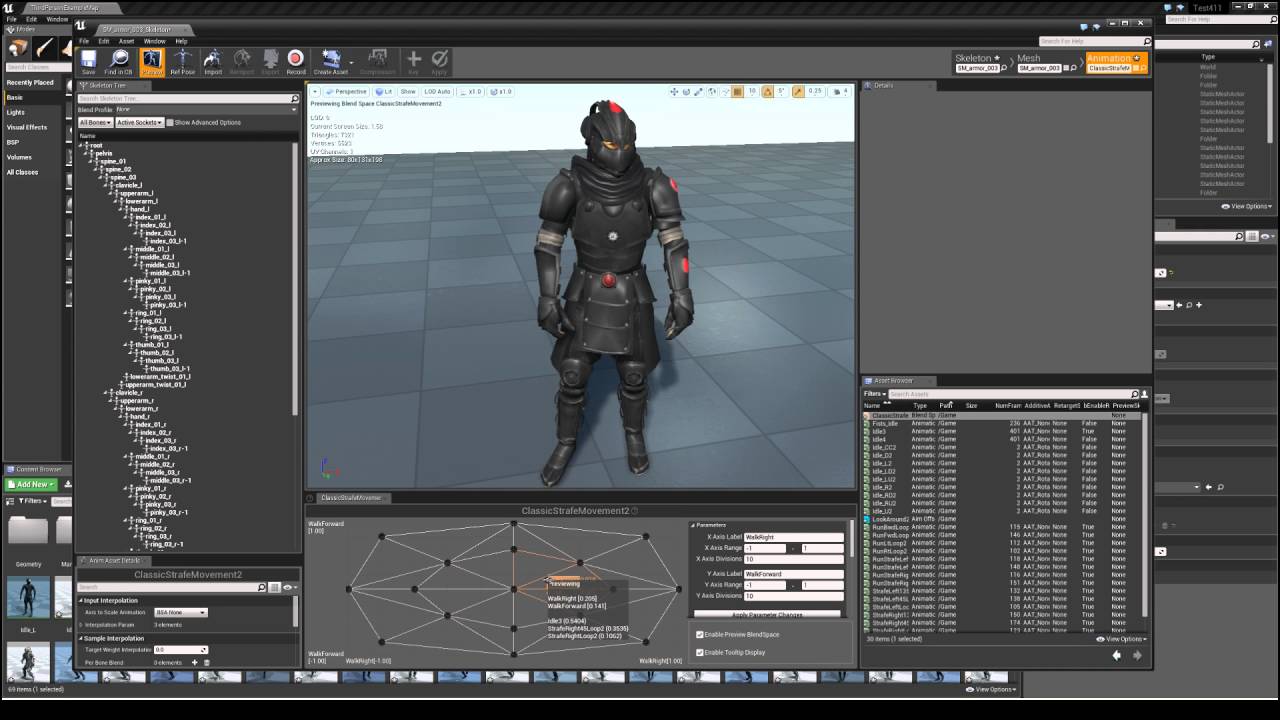The width and height of the screenshot is (1280, 720).
Task: Open Help menu in skeleton editor
Action: (181, 41)
